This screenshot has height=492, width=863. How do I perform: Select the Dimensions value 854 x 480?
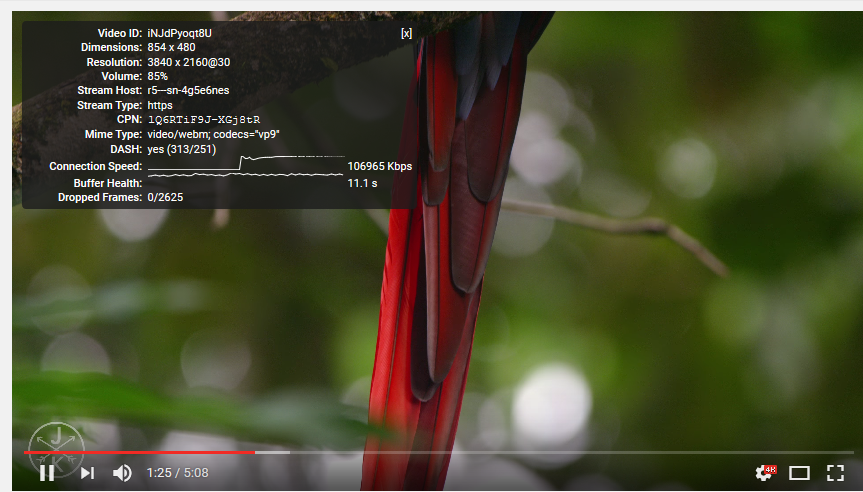pyautogui.click(x=171, y=47)
